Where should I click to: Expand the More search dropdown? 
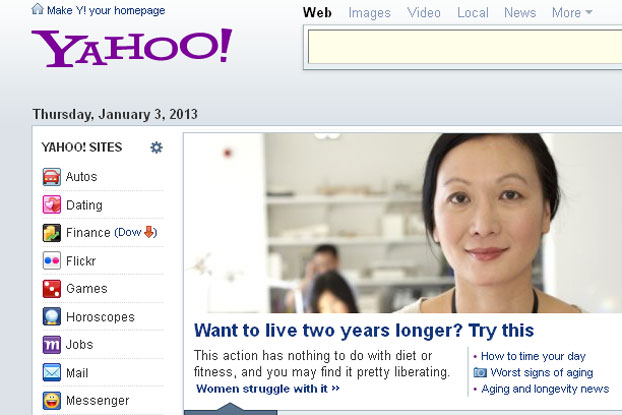pyautogui.click(x=572, y=13)
